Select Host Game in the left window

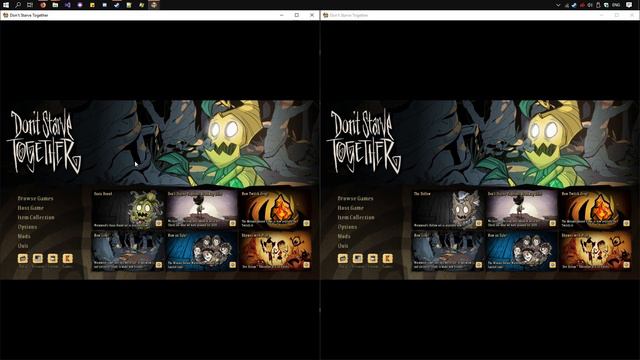pos(31,208)
